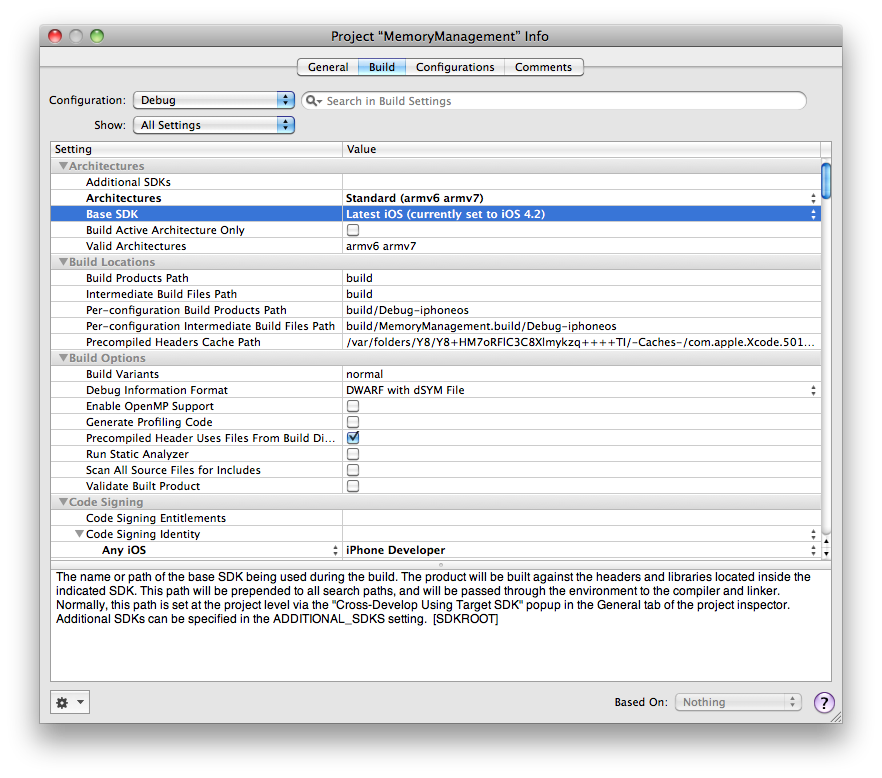882x778 pixels.
Task: Toggle Build Active Architecture Only checkbox
Action: click(x=353, y=230)
